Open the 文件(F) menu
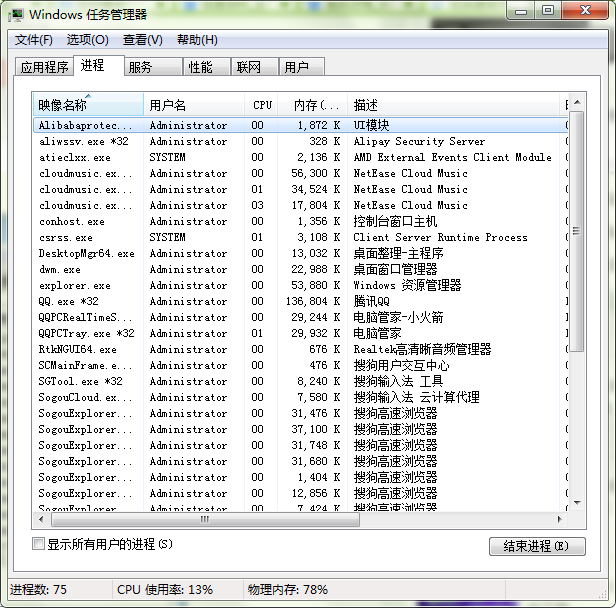 pyautogui.click(x=33, y=40)
